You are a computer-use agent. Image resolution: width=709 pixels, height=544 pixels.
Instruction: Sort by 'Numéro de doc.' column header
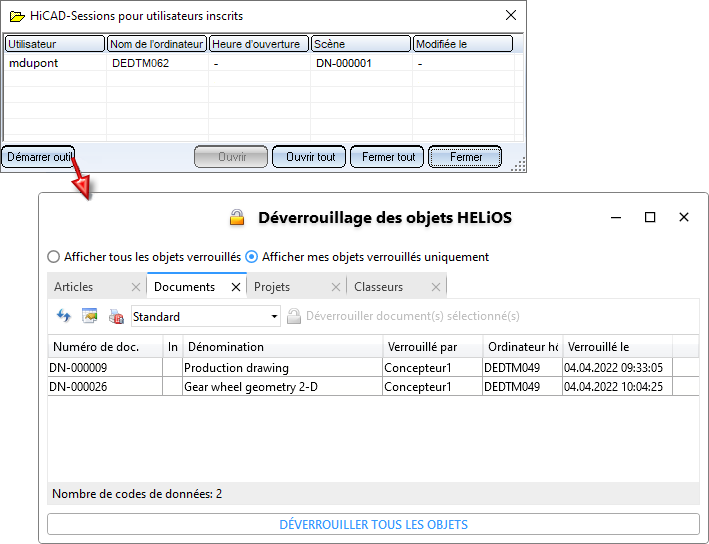tap(105, 347)
